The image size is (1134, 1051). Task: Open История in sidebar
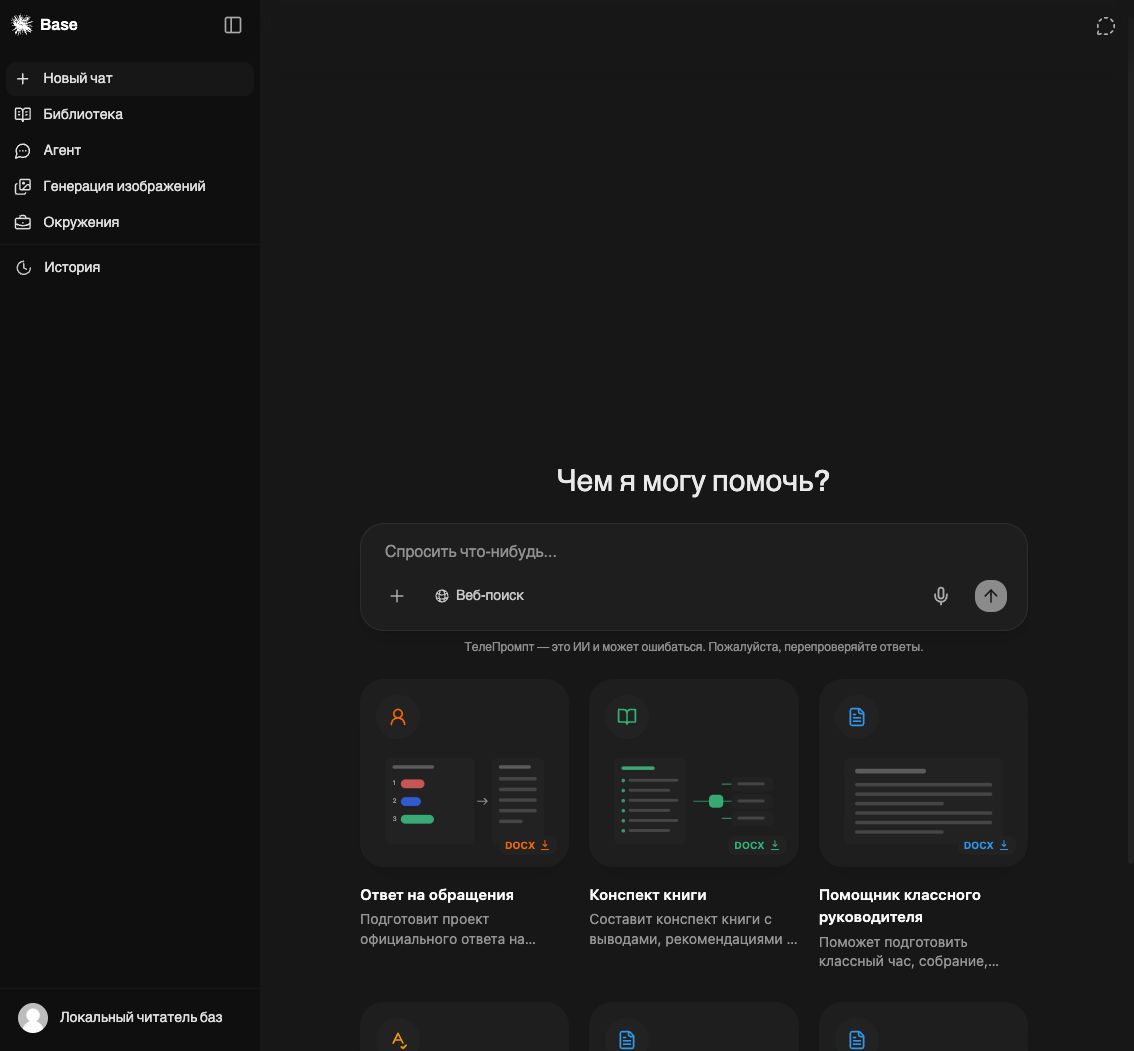coord(129,268)
